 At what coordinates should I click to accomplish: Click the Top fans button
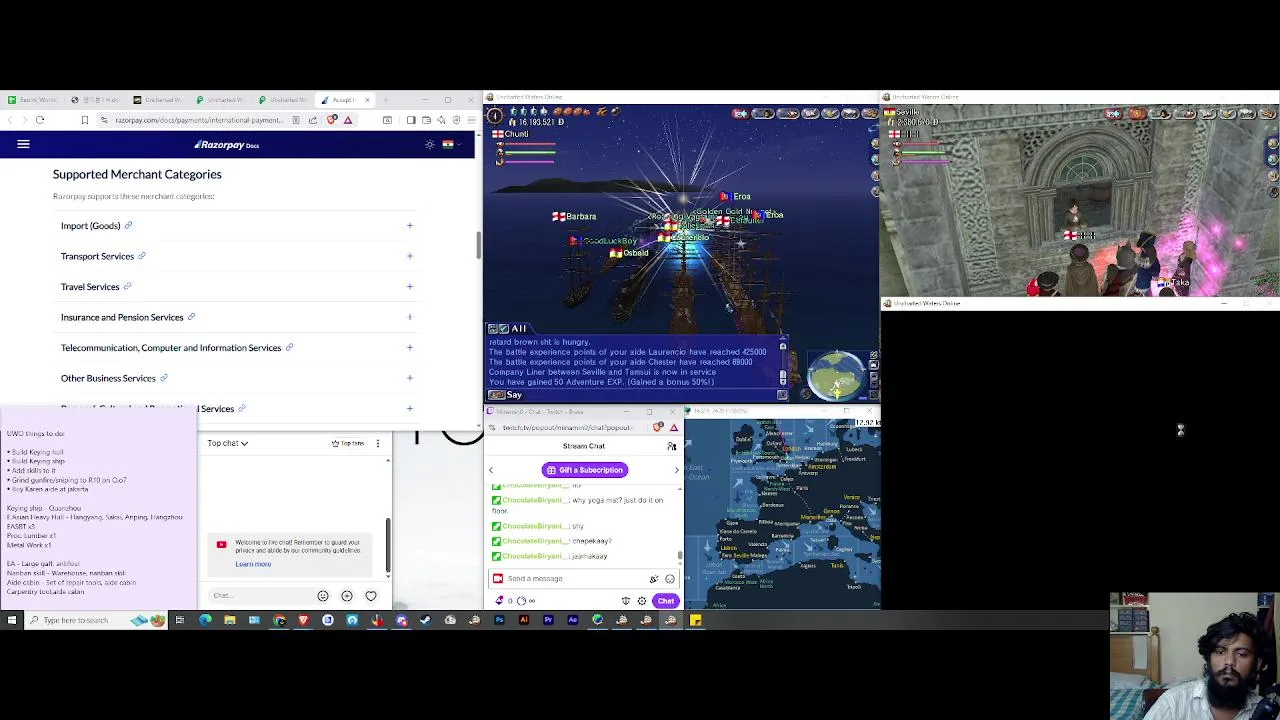coord(349,443)
